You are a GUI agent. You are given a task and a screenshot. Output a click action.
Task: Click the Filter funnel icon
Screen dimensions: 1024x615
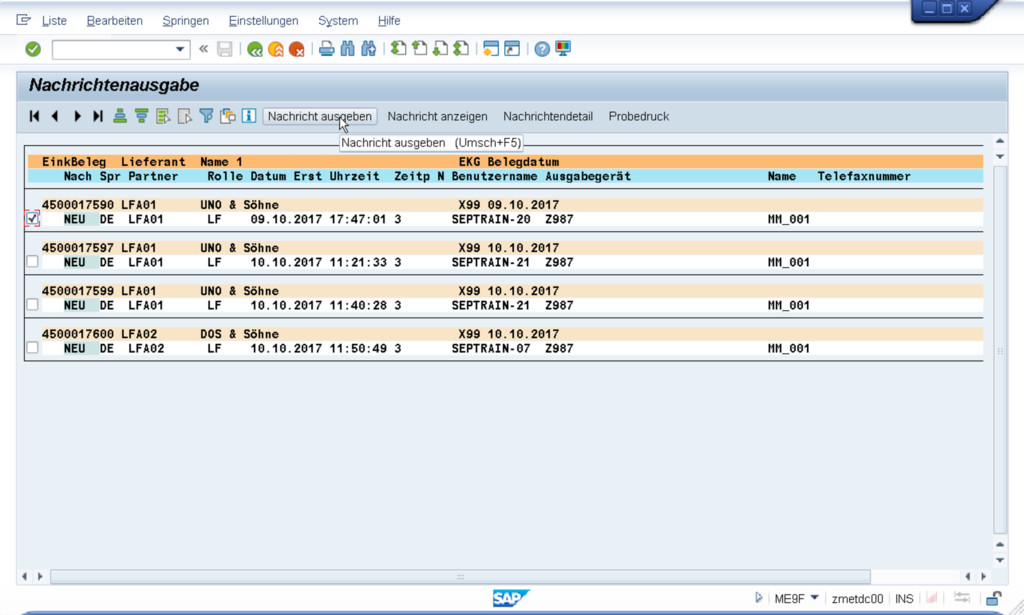tap(206, 116)
